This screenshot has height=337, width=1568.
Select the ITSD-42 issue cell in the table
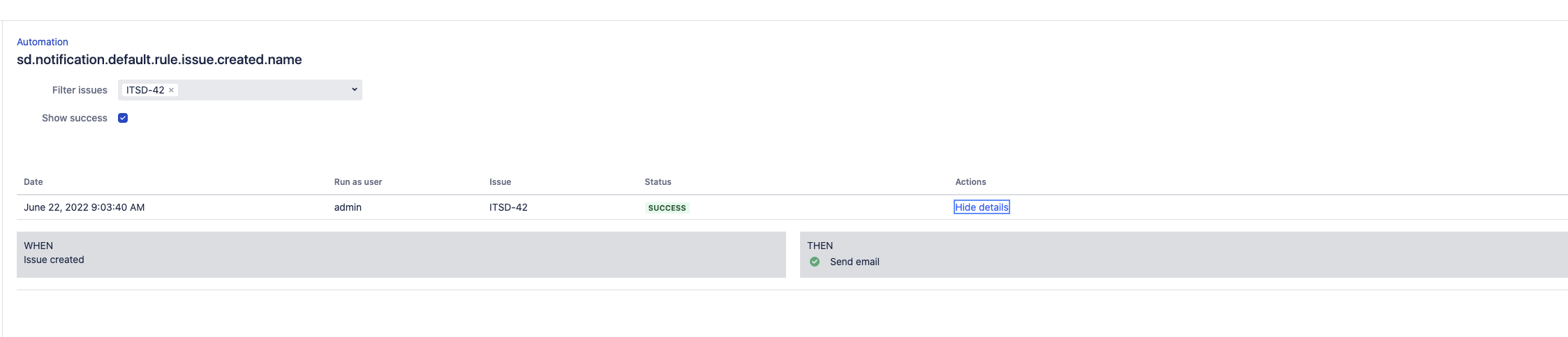pyautogui.click(x=508, y=207)
